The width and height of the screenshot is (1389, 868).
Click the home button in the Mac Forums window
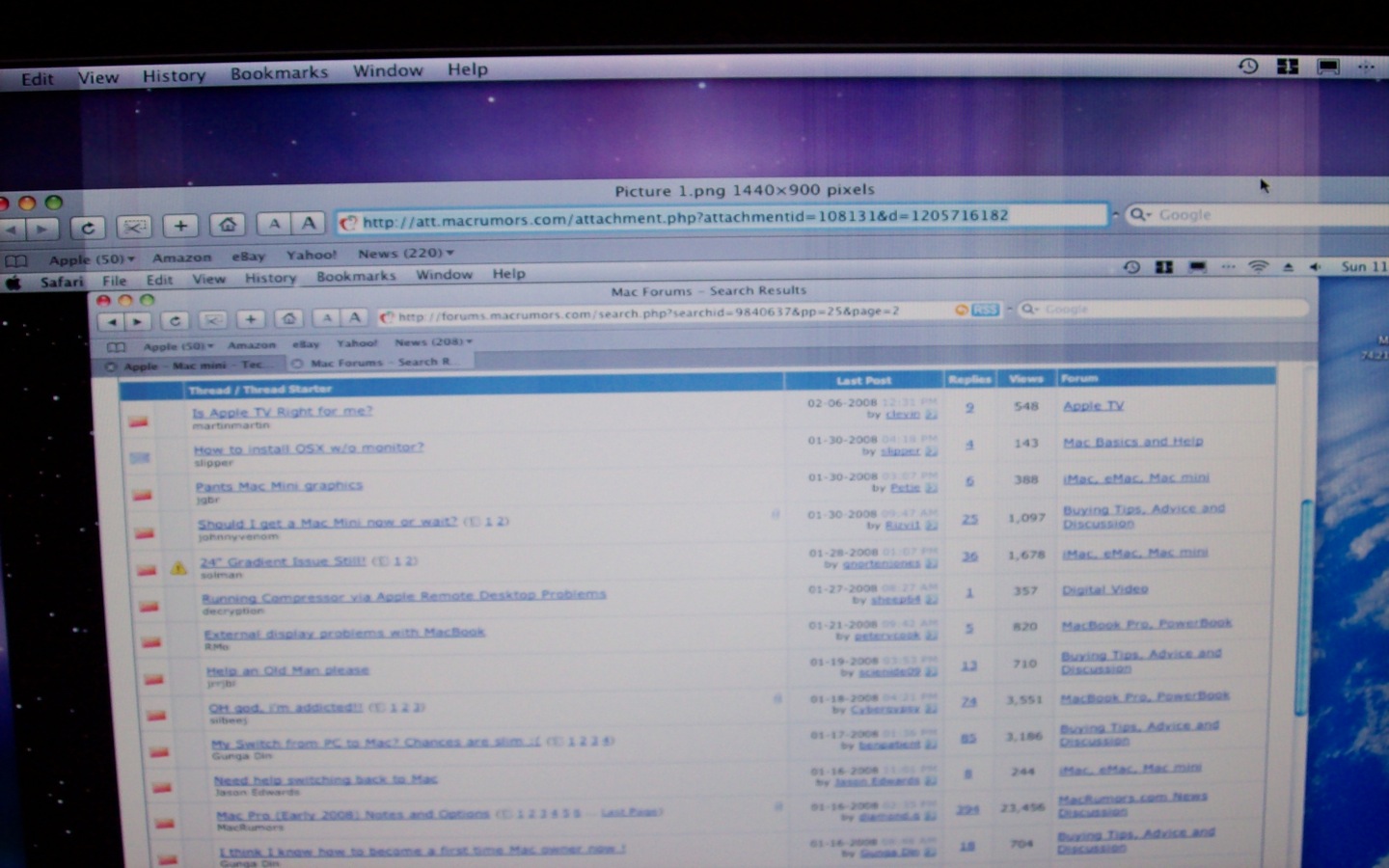pyautogui.click(x=288, y=318)
